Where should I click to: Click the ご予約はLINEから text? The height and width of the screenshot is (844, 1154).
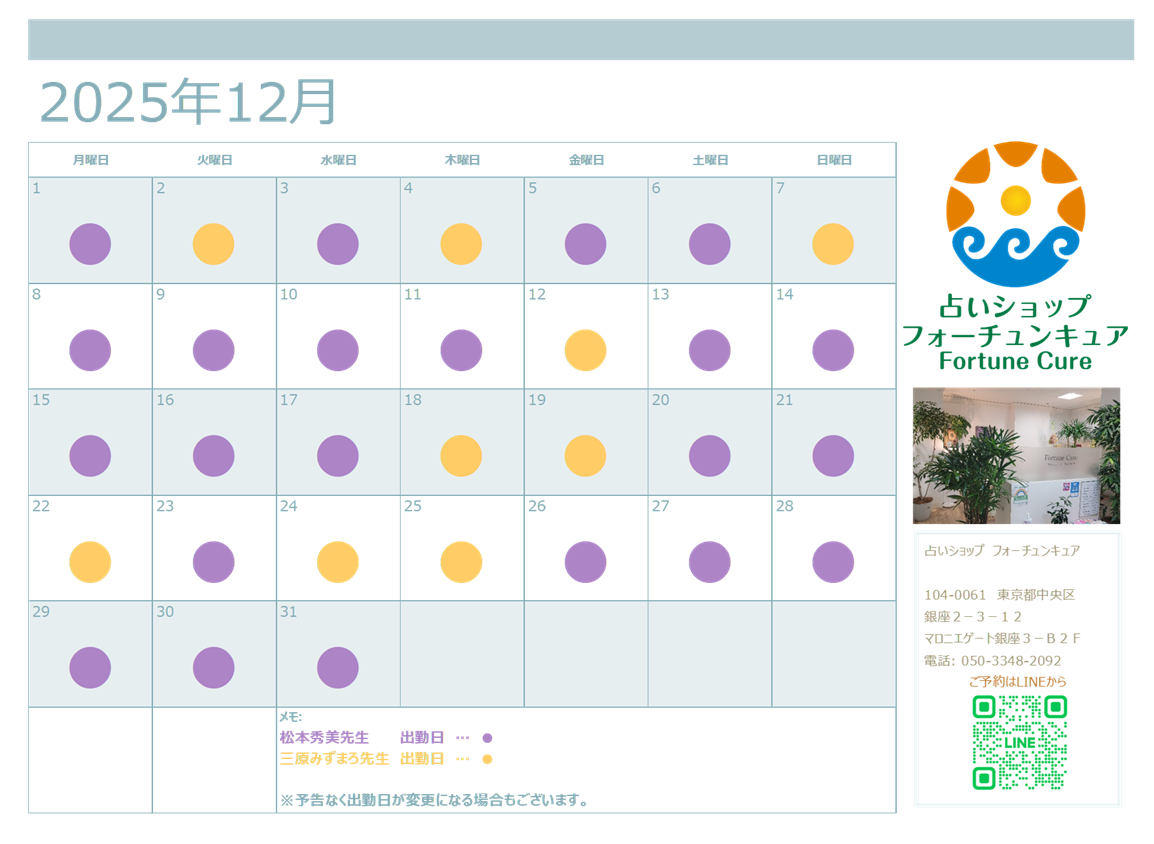pyautogui.click(x=1017, y=682)
